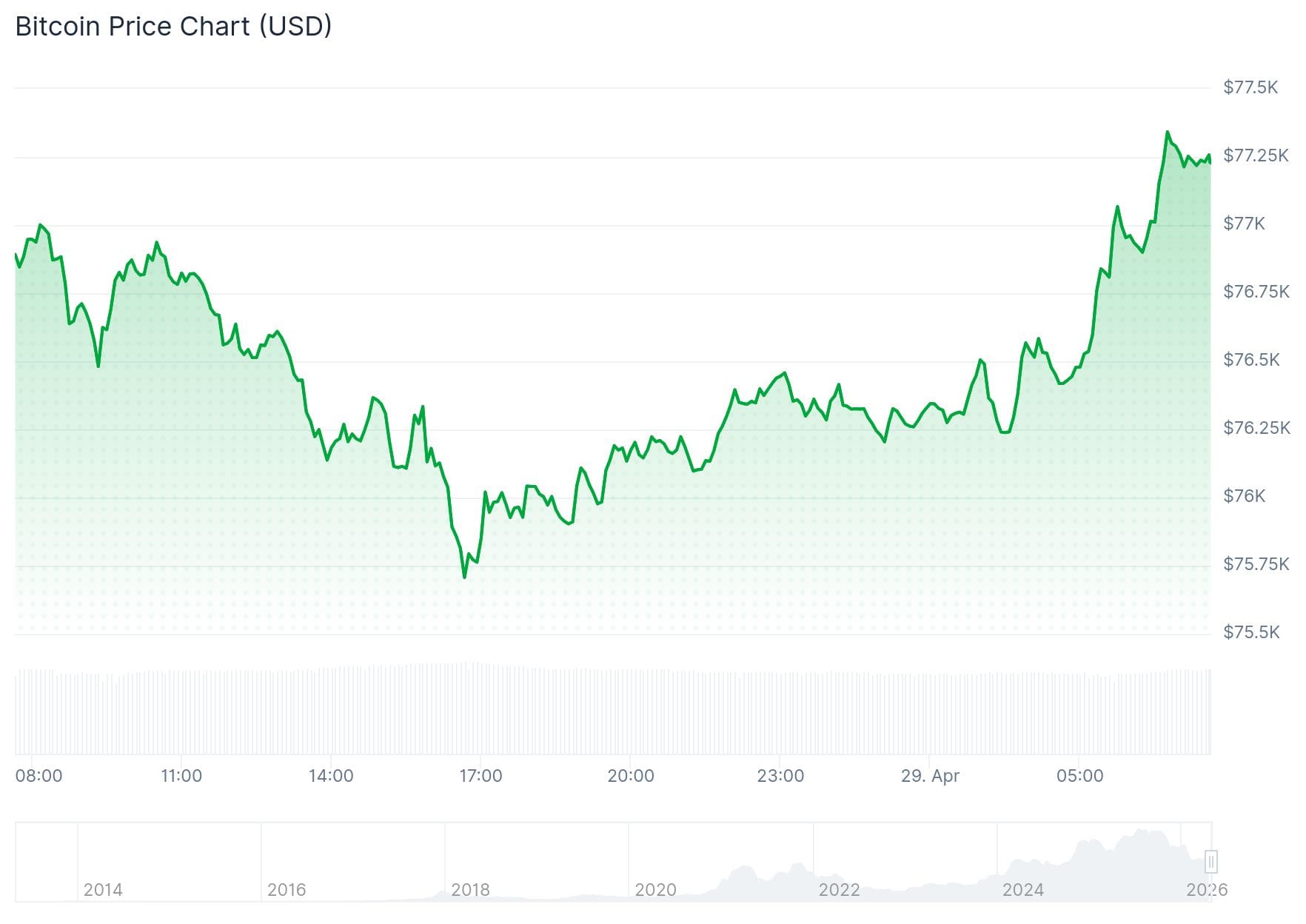Click the 29. Apr date label
The width and height of the screenshot is (1306, 924).
tap(930, 775)
